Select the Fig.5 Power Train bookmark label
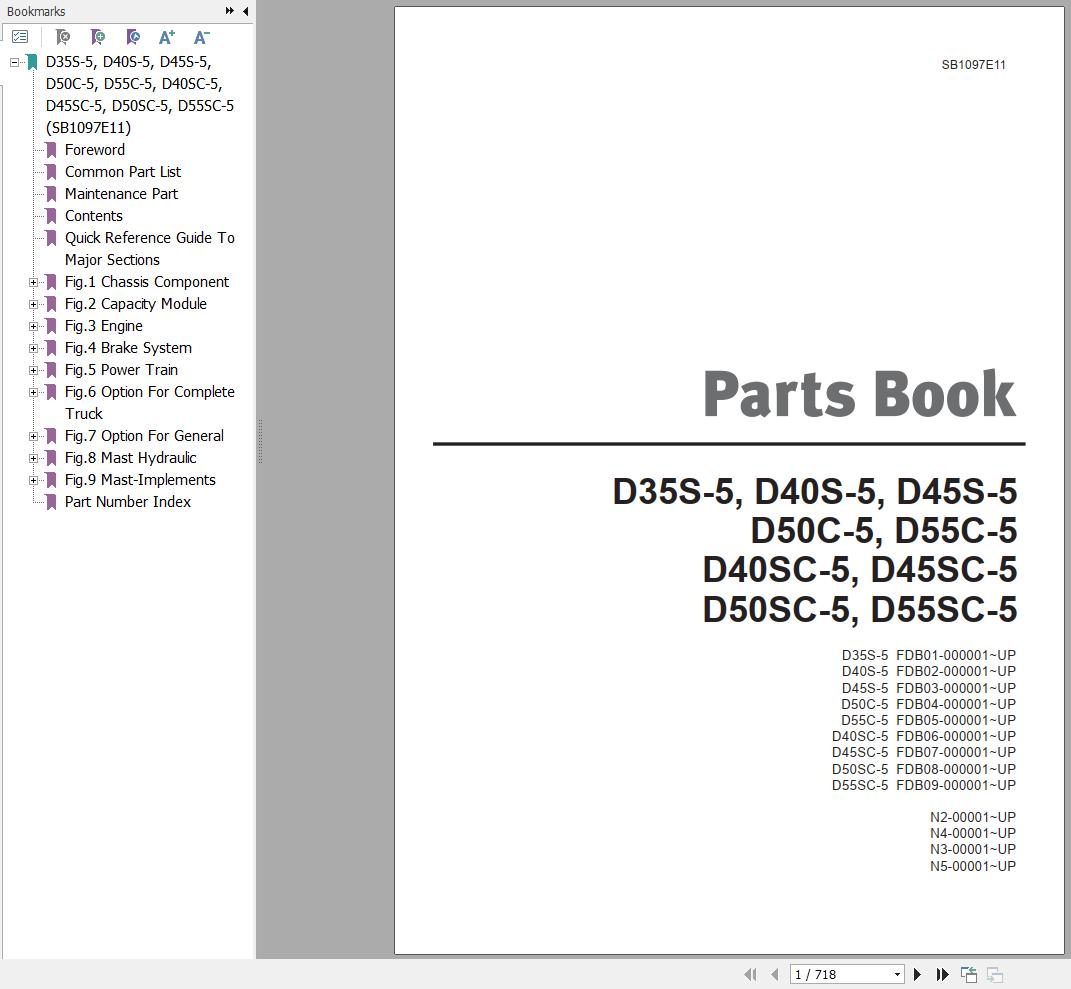Viewport: 1071px width, 989px height. (x=122, y=370)
